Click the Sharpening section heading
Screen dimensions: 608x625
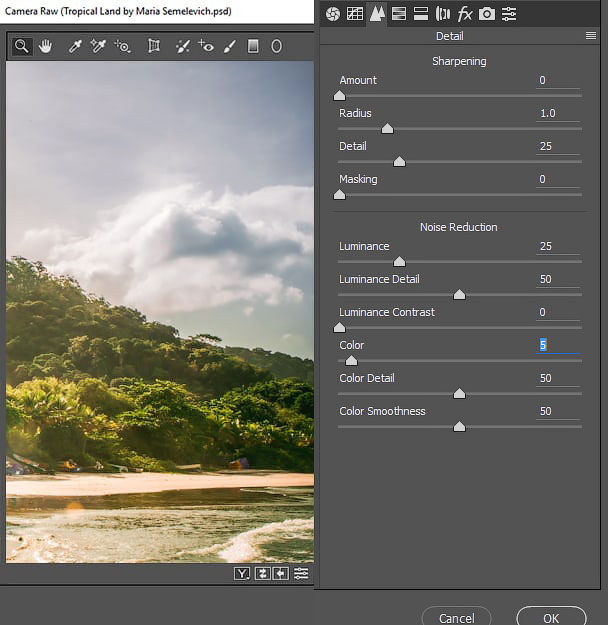point(459,61)
